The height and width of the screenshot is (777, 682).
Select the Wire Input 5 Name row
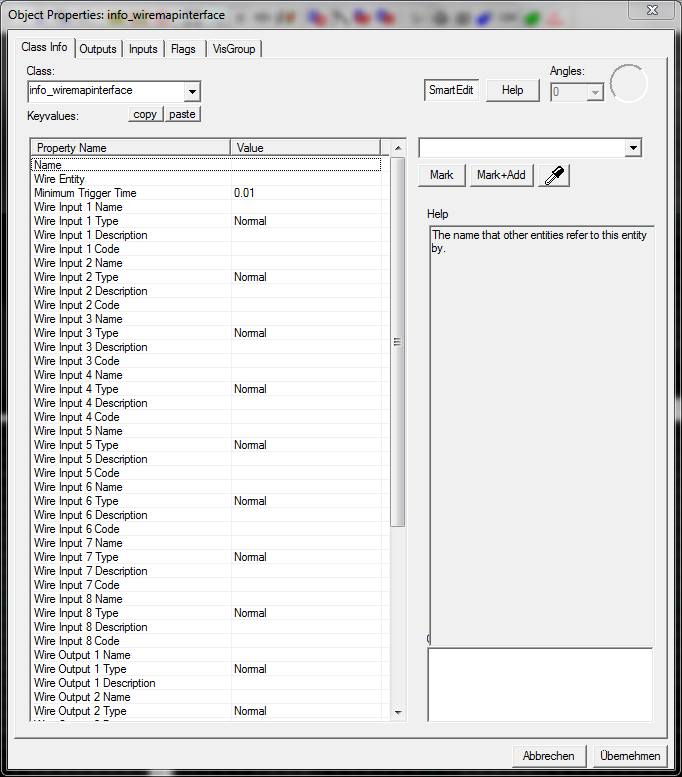point(206,431)
